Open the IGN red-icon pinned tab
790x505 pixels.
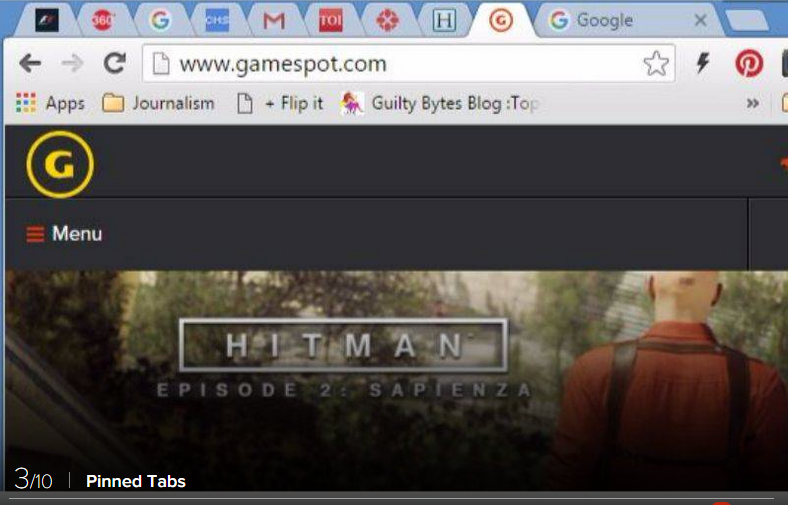[x=387, y=21]
